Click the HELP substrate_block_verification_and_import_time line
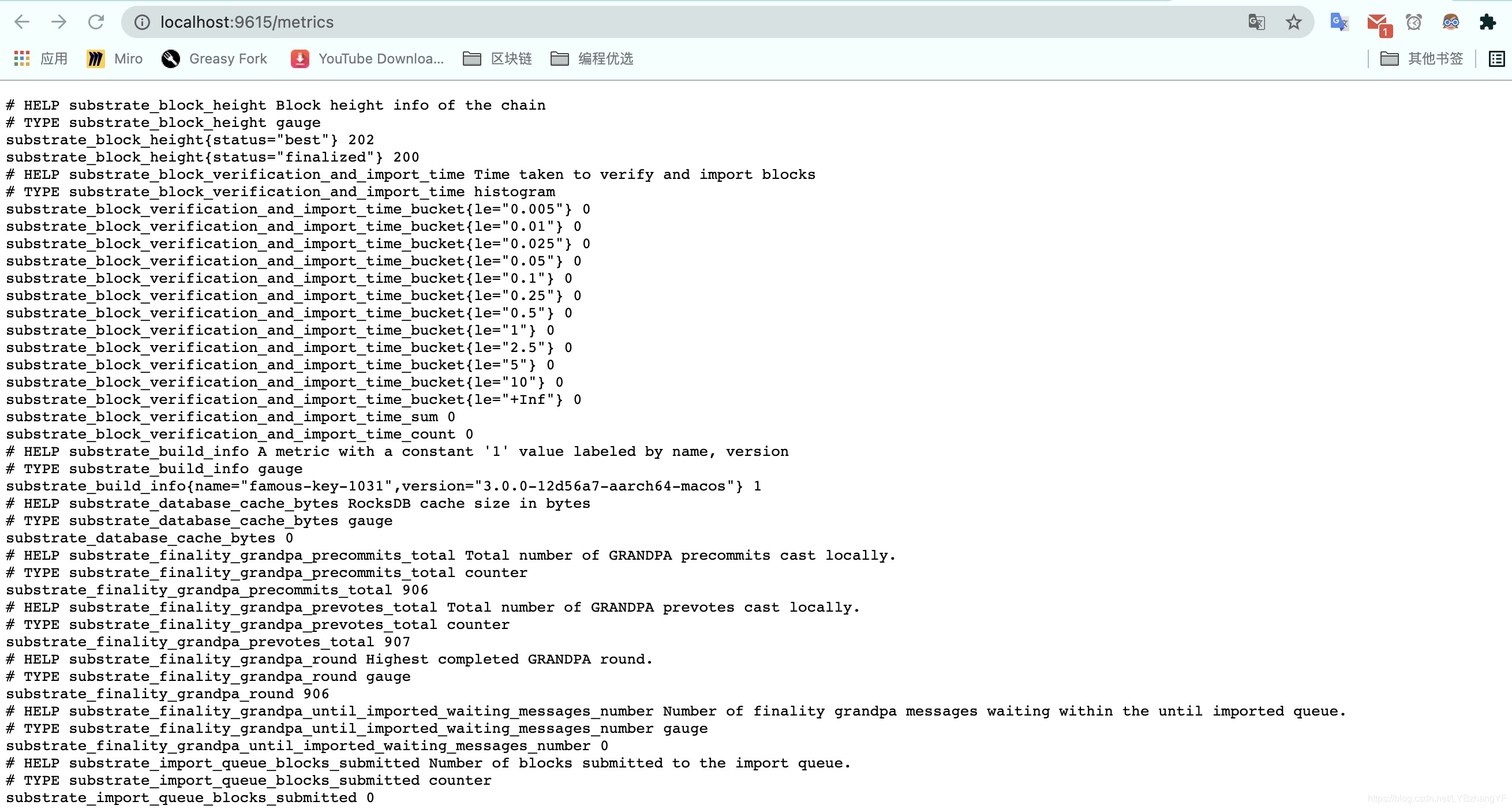Screen dimensions: 1512x809 (410, 174)
